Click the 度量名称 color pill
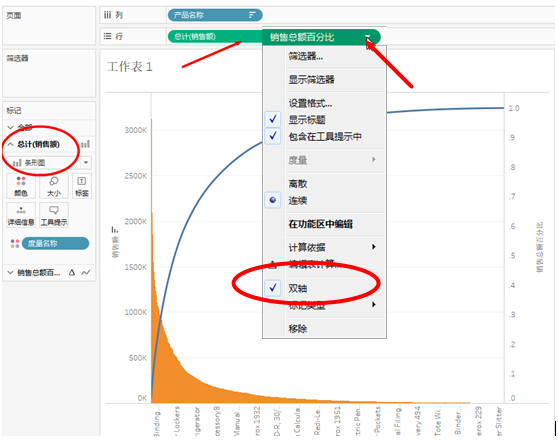 [55, 243]
